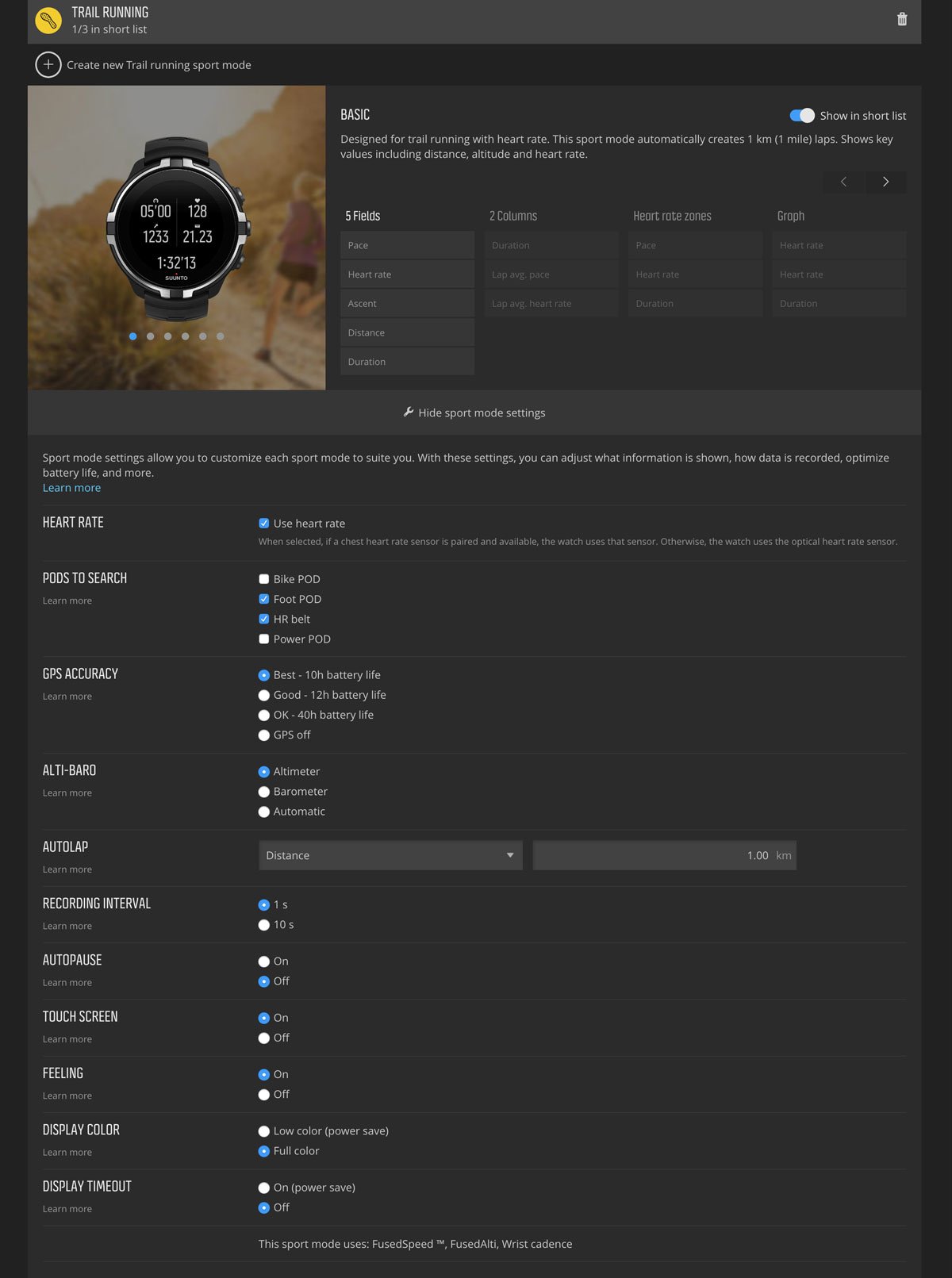This screenshot has width=952, height=1278.
Task: Open Learn more under Touch Screen
Action: point(67,1039)
